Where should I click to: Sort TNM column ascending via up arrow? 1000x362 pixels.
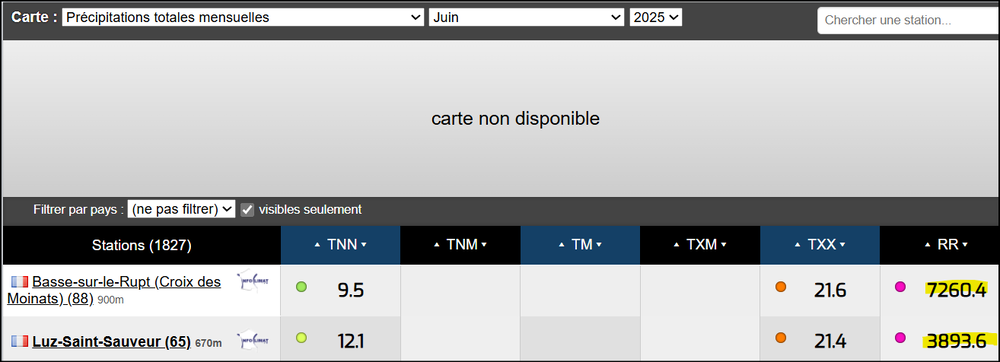[x=437, y=245]
